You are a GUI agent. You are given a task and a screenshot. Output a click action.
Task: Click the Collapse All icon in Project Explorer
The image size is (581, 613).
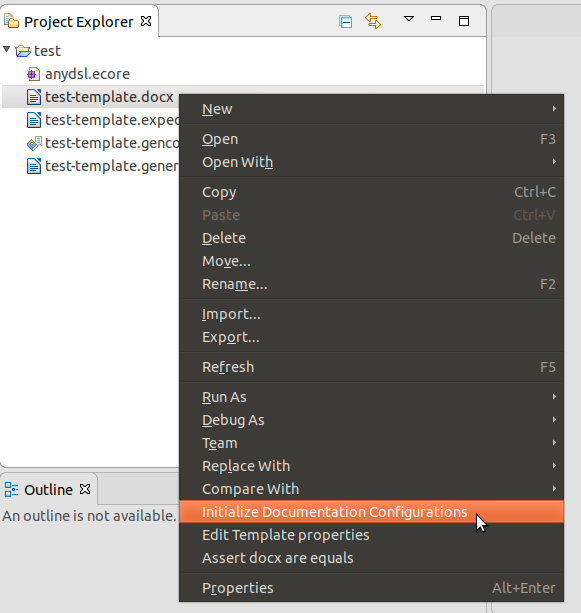point(346,22)
